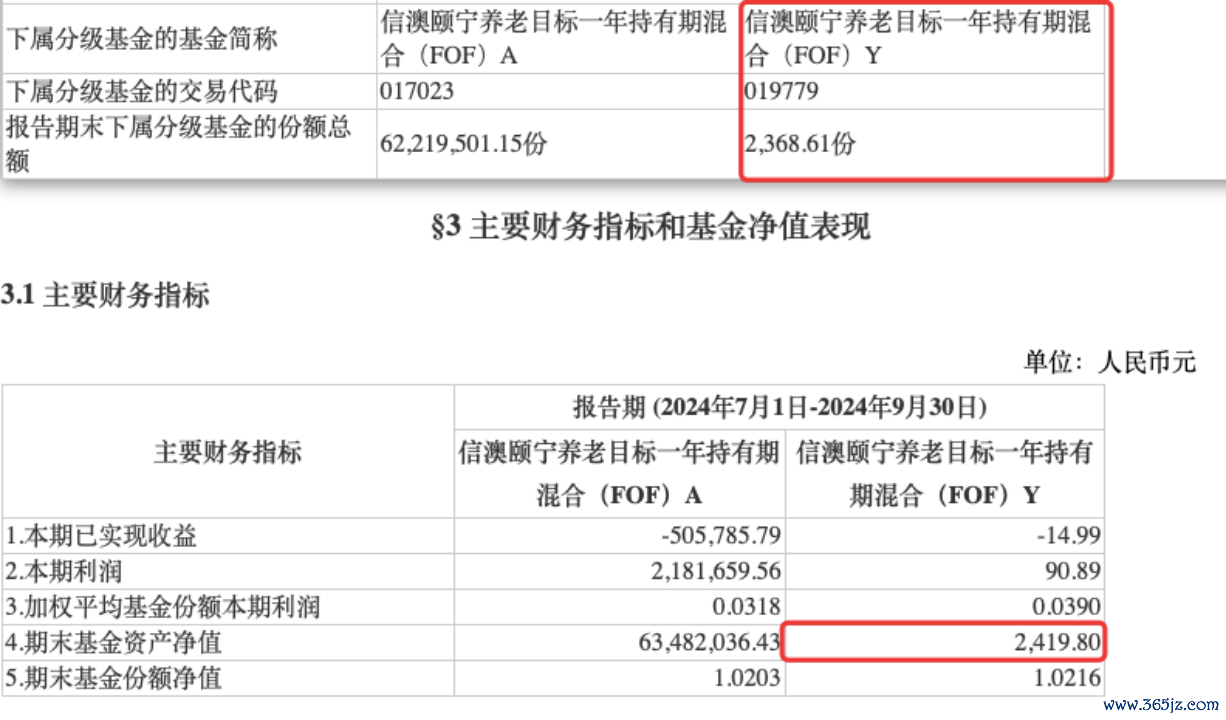The image size is (1226, 720).
Task: Select row label 3.加权平均基金份额本期利润
Action: pyautogui.click(x=163, y=607)
